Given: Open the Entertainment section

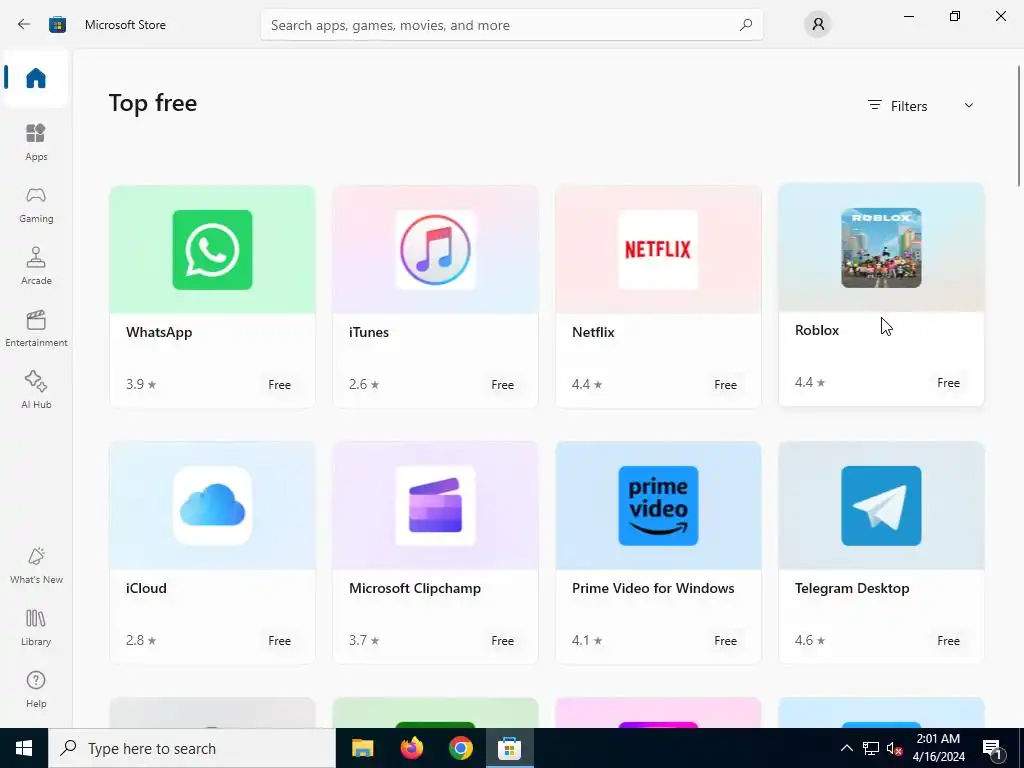Looking at the screenshot, I should (x=36, y=328).
